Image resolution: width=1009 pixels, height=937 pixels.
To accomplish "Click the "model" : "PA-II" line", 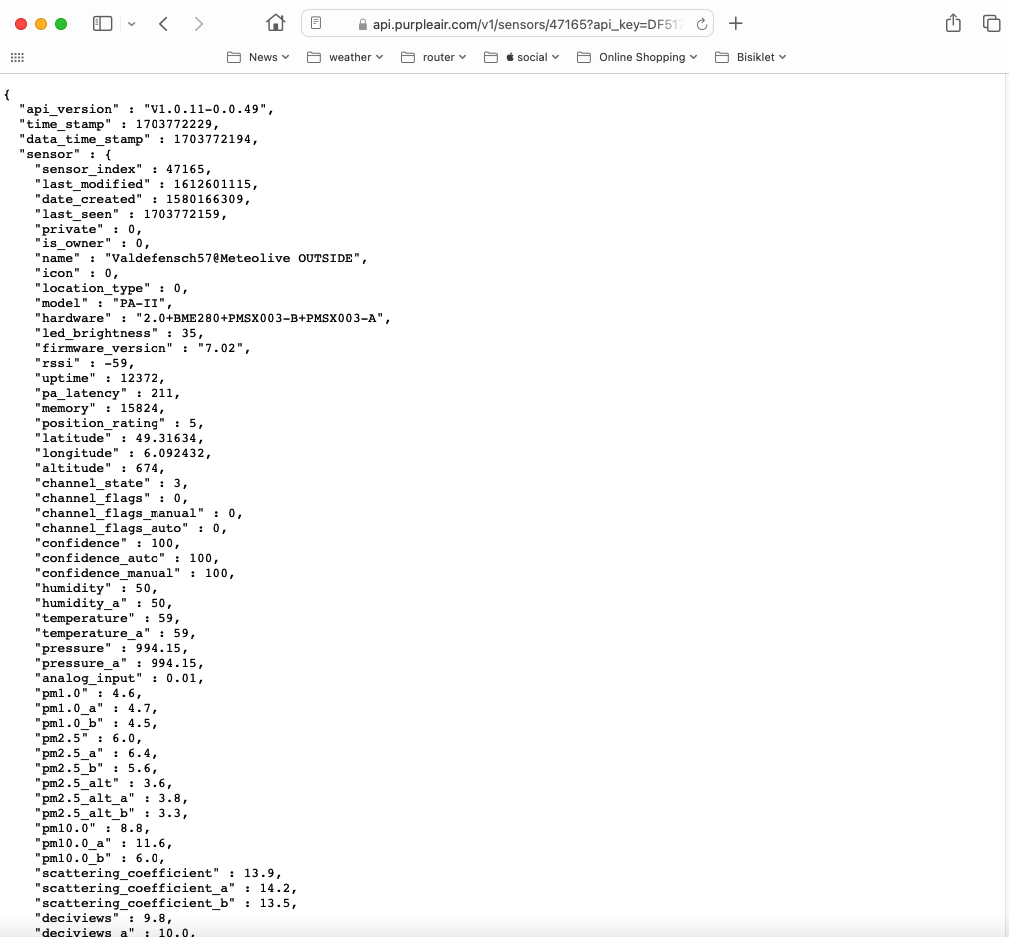I will [x=104, y=303].
